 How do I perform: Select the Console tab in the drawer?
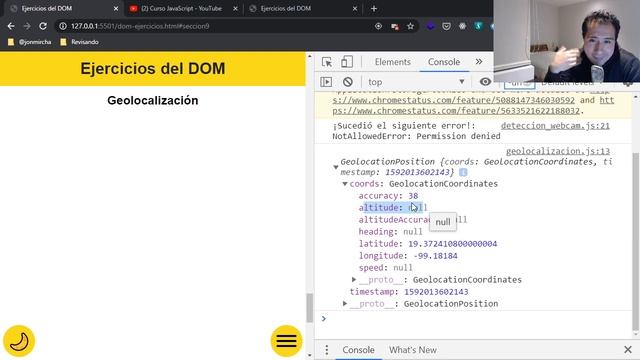pyautogui.click(x=358, y=350)
